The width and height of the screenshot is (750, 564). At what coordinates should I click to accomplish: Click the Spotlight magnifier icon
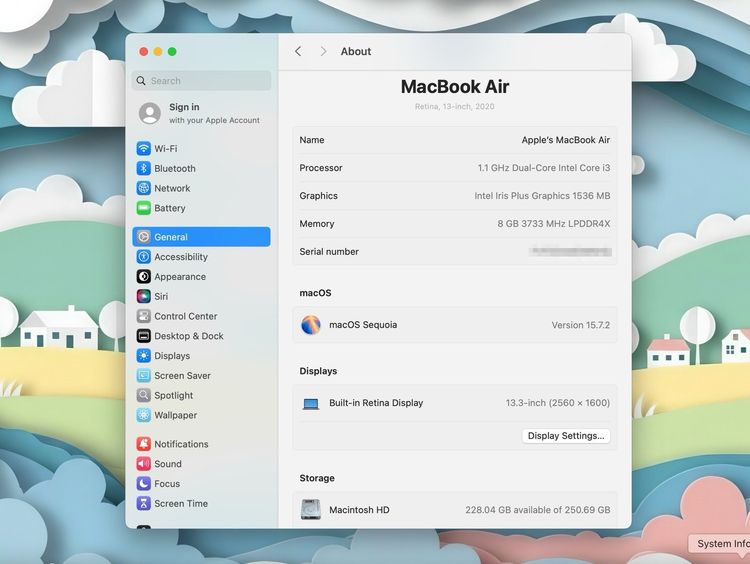(143, 395)
